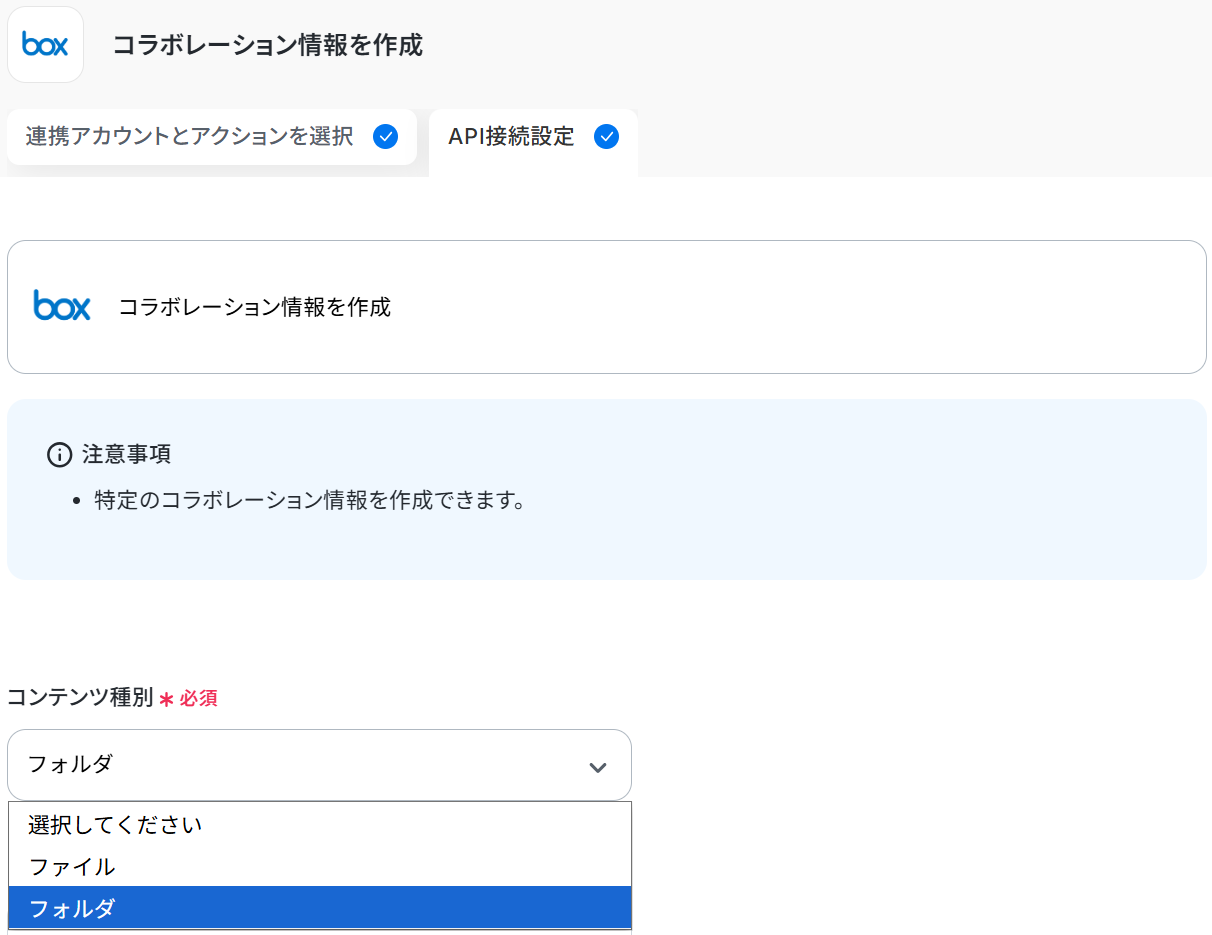
Task: Open the API接続設定 tab
Action: (511, 137)
